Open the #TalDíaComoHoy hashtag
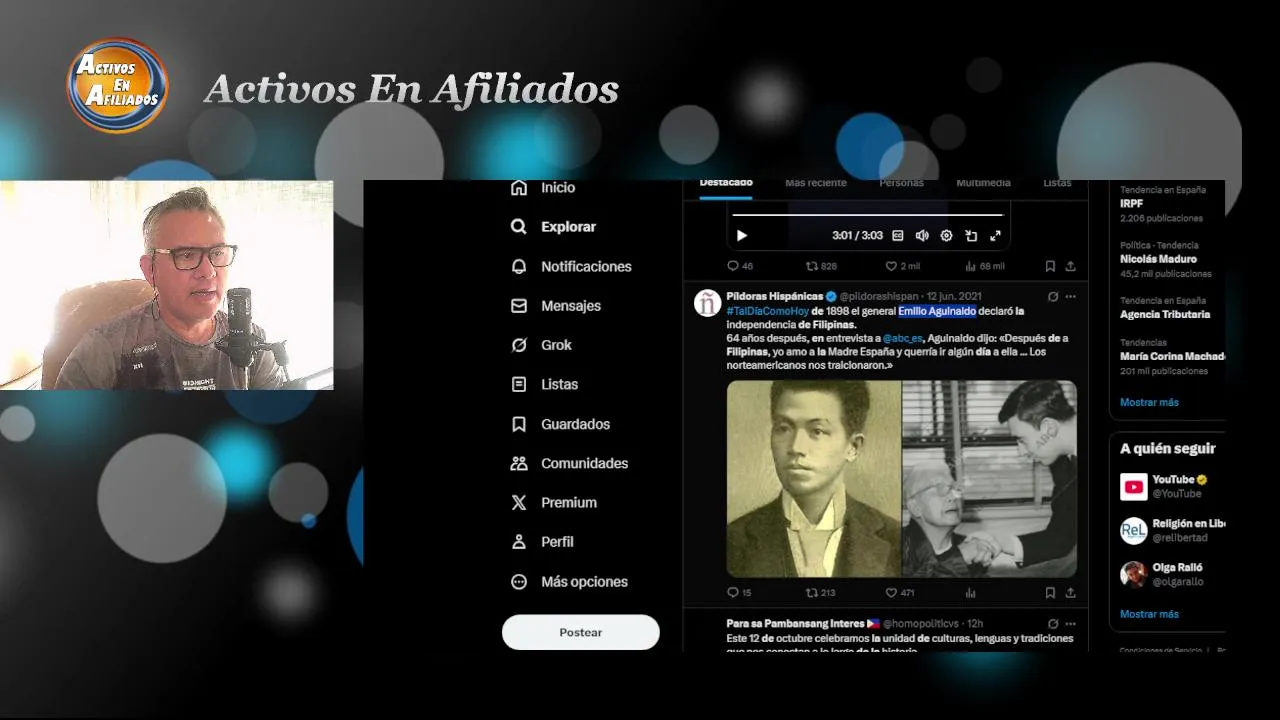 [768, 311]
